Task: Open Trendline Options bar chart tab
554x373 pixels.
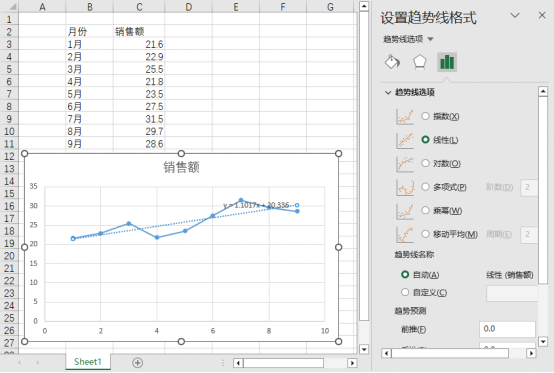Action: coord(447,62)
